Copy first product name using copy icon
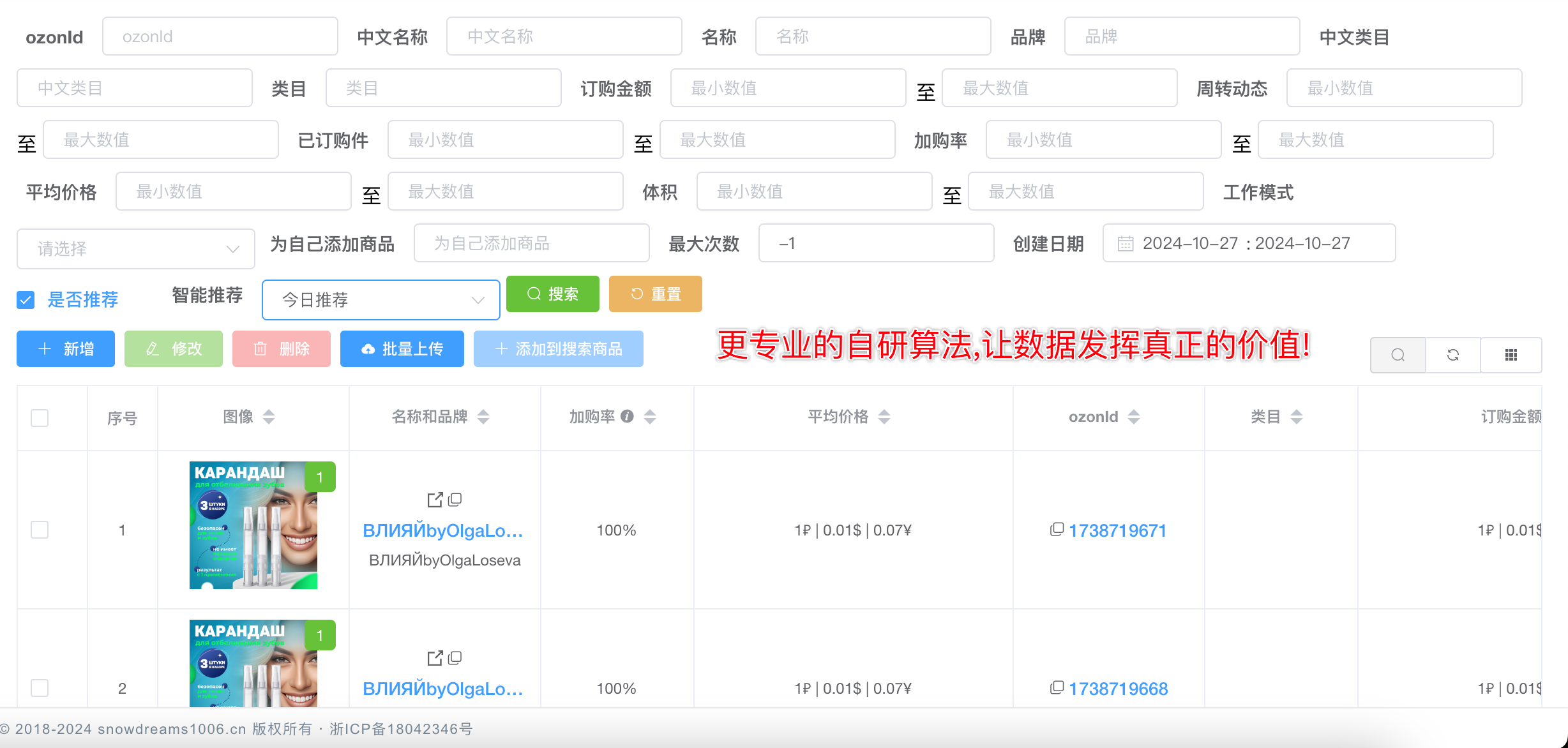The width and height of the screenshot is (1568, 748). (x=455, y=500)
